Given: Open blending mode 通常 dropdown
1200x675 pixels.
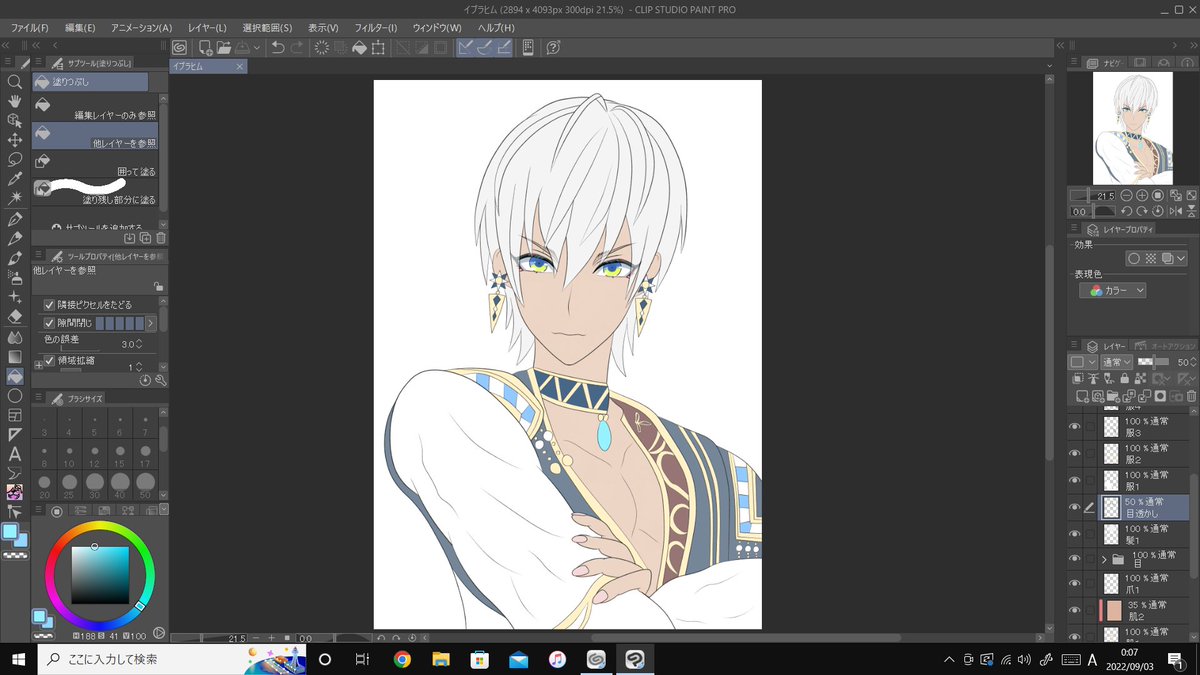Looking at the screenshot, I should 1116,362.
